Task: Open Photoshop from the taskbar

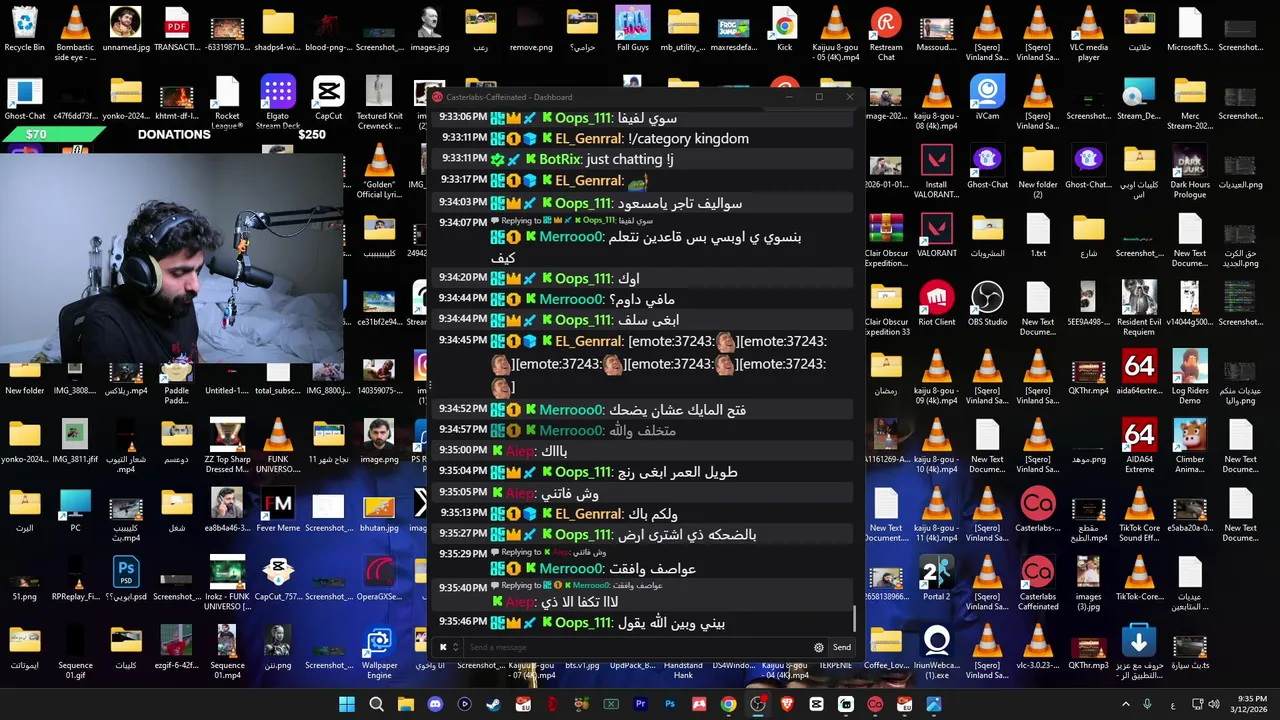Action: click(670, 704)
